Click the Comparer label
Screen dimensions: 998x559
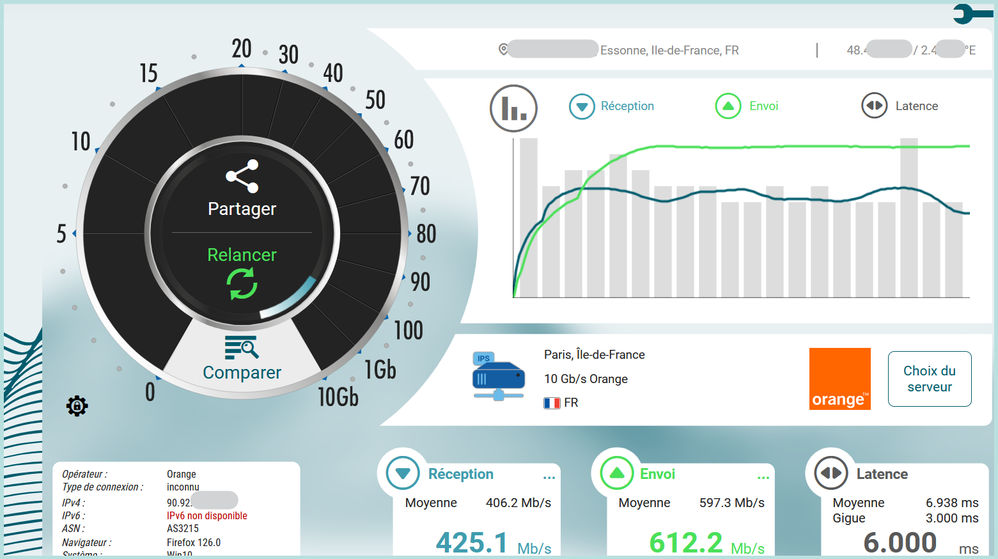[x=242, y=373]
